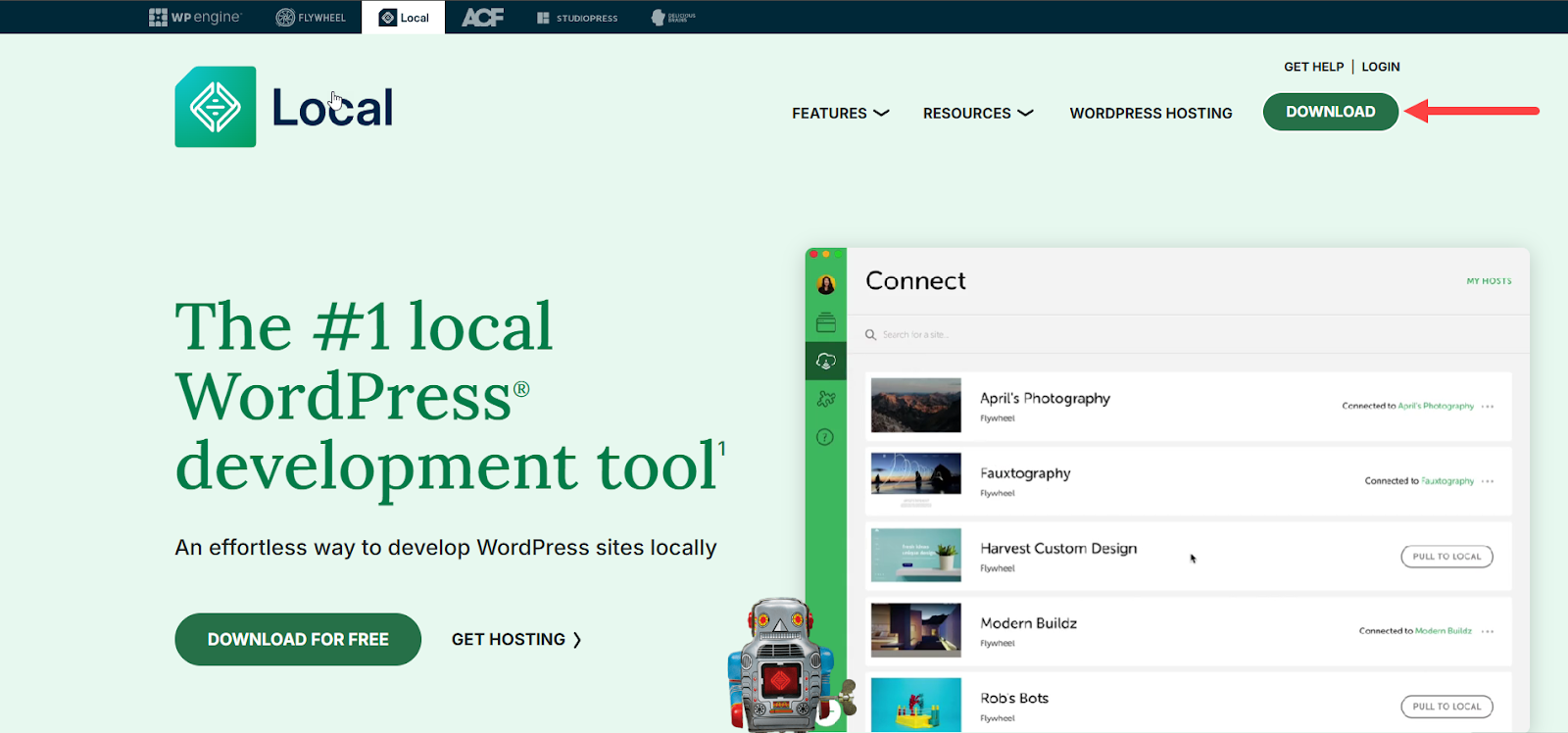Open the Delicious Brains brand link

tap(673, 17)
